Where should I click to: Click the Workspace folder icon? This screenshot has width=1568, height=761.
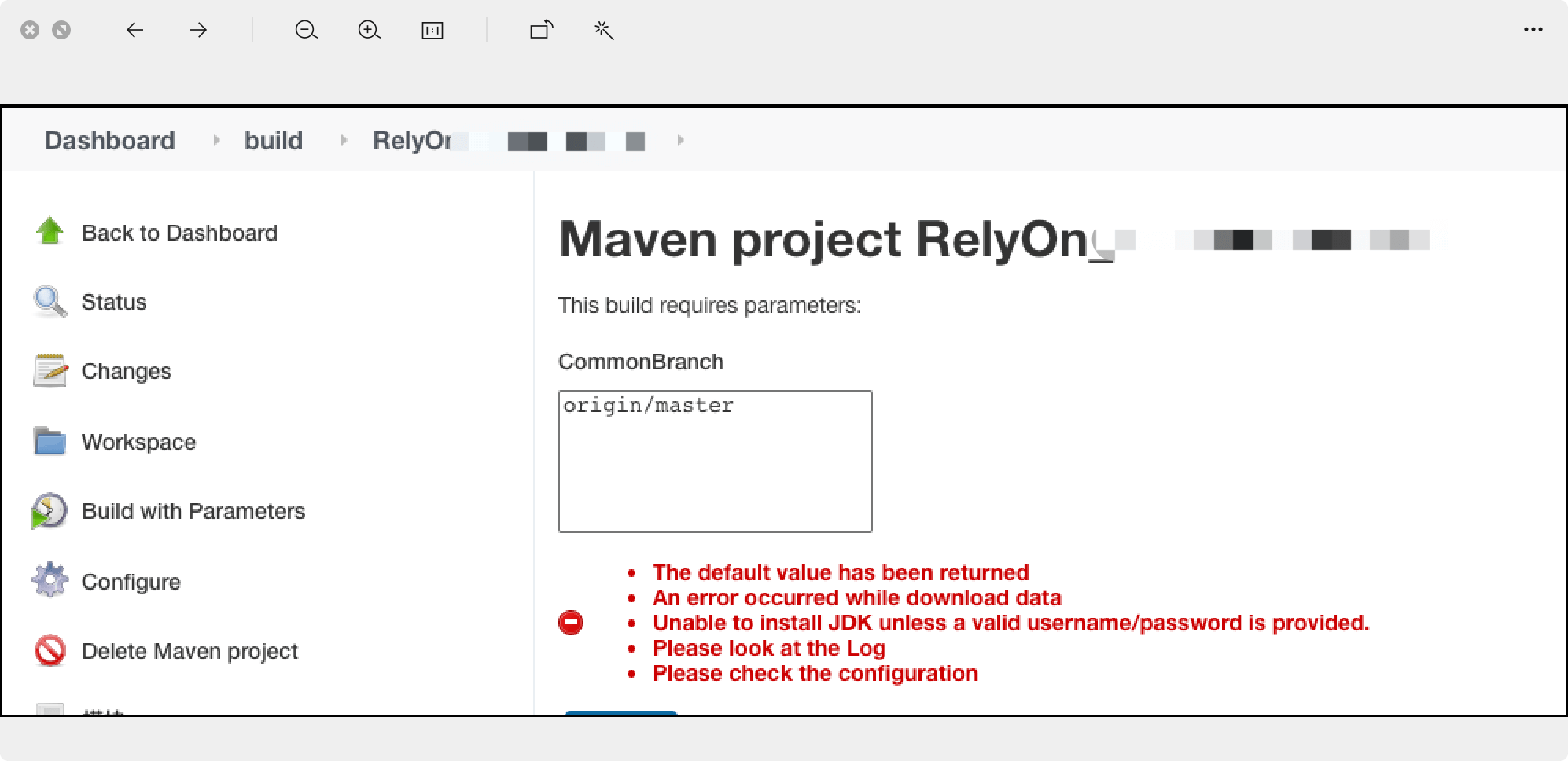[x=50, y=441]
